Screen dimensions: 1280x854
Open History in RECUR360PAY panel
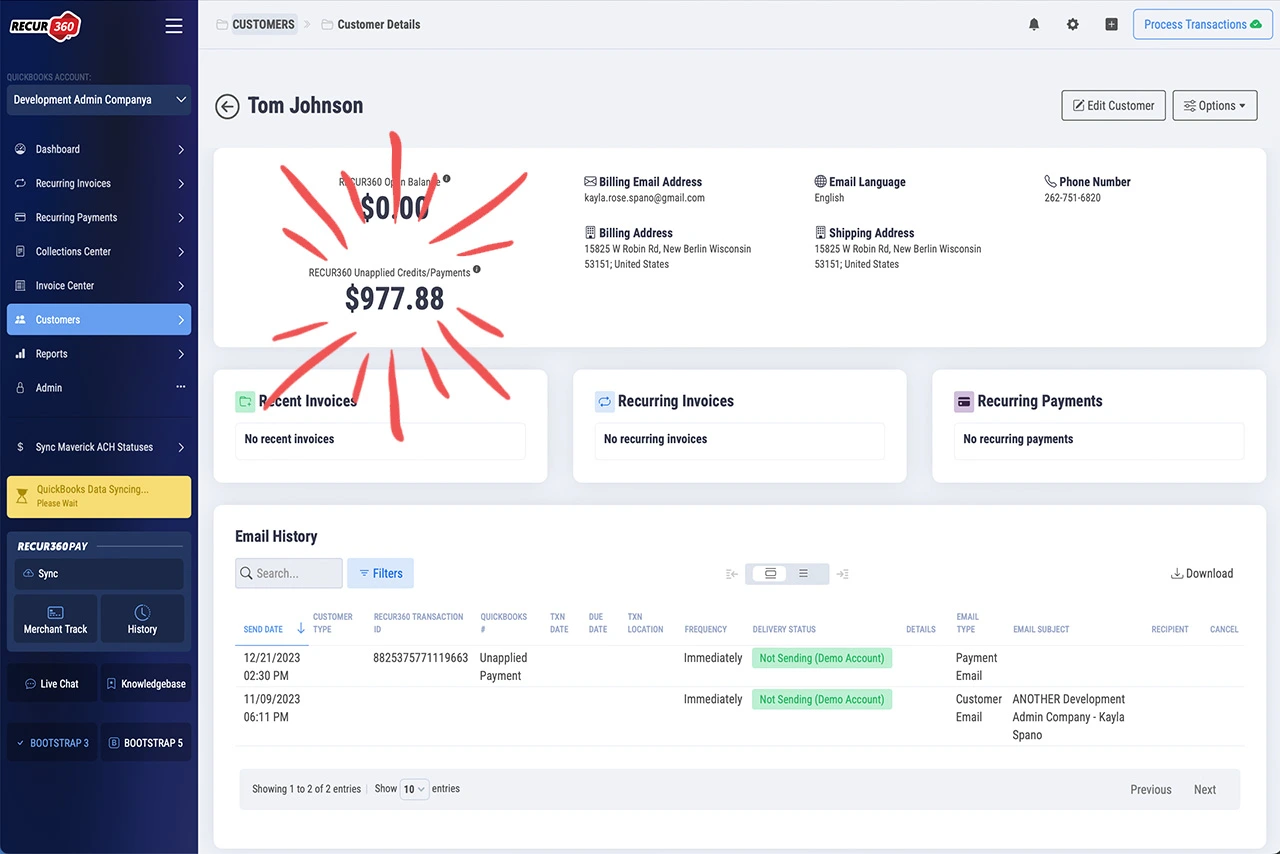click(142, 619)
